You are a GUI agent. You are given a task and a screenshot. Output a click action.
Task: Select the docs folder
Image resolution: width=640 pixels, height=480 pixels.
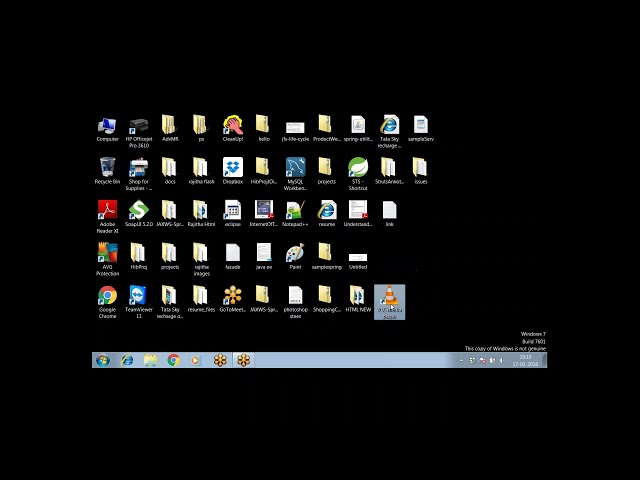(x=170, y=171)
